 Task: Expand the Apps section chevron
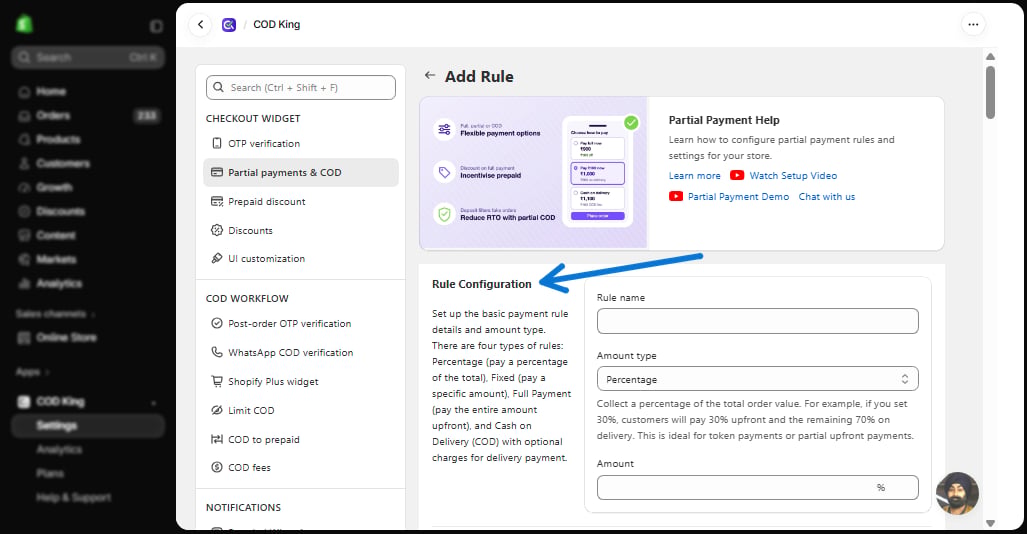[x=48, y=372]
